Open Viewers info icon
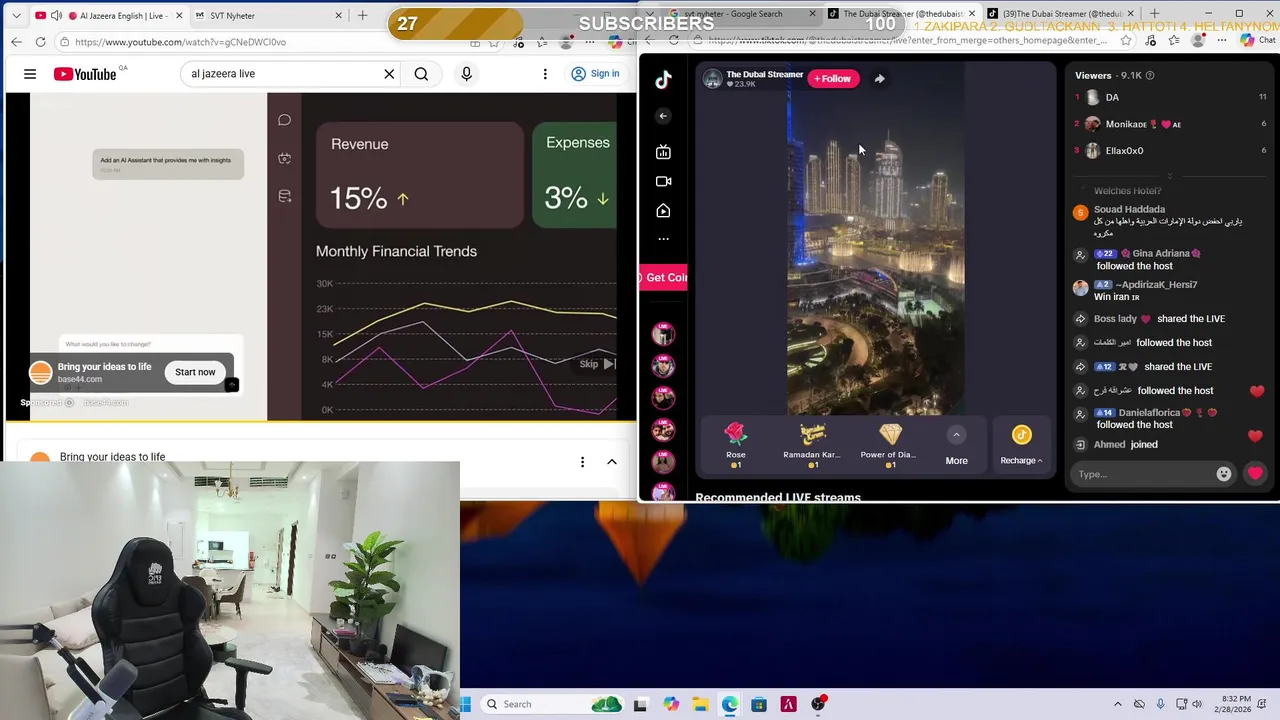Viewport: 1280px width, 720px height. coord(1150,76)
